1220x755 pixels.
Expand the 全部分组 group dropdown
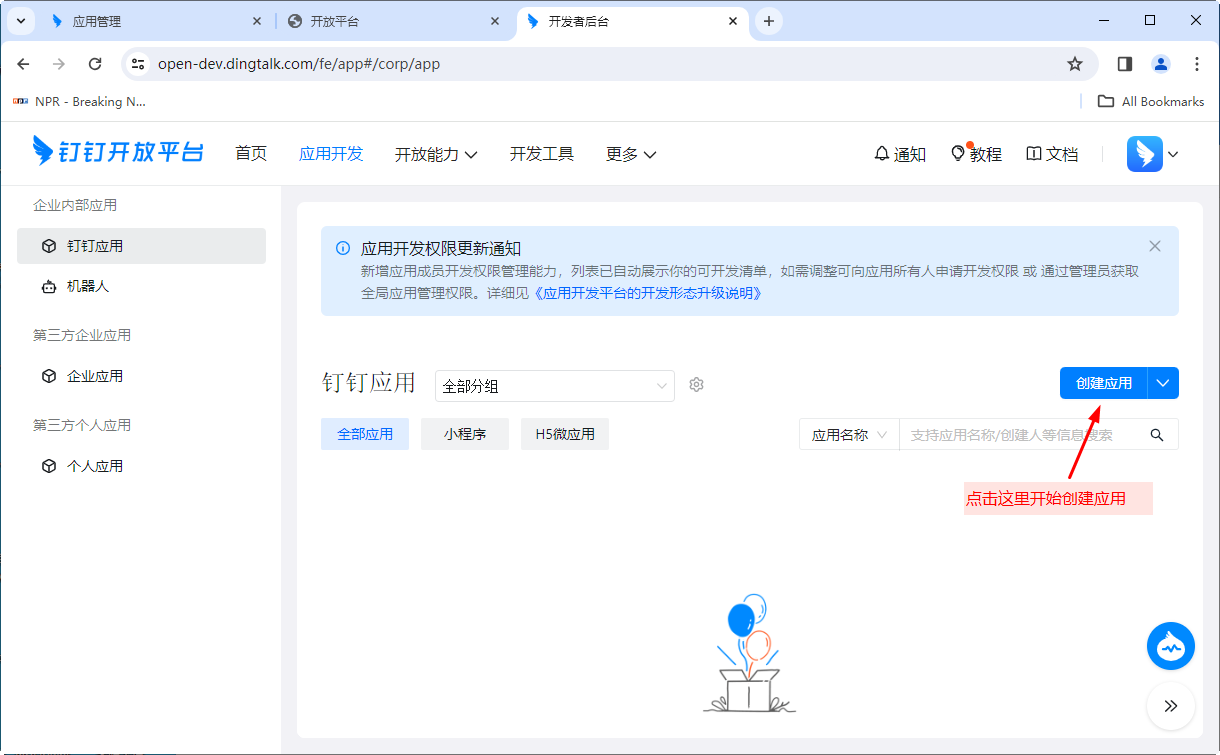tap(554, 386)
